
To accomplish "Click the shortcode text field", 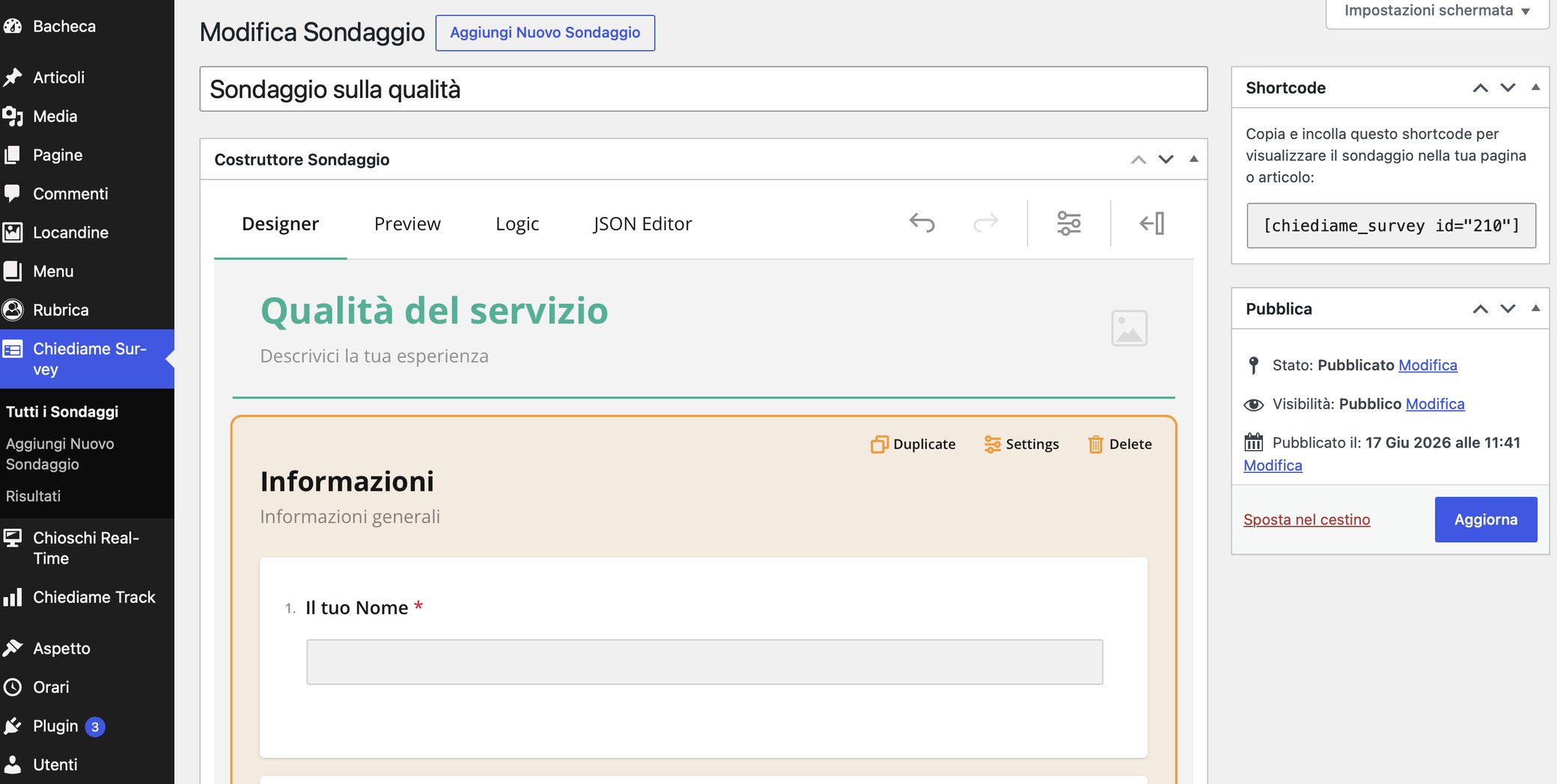I will (1392, 225).
